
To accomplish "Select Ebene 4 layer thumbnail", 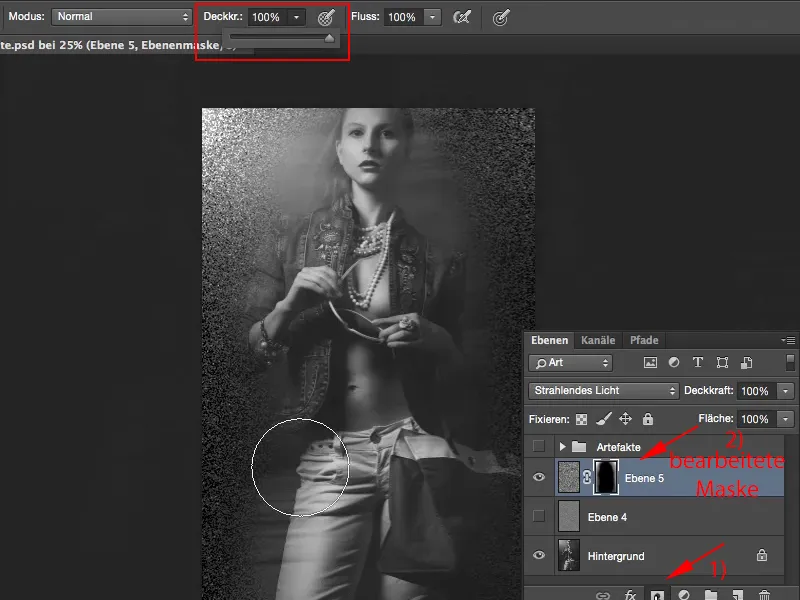I will [569, 516].
